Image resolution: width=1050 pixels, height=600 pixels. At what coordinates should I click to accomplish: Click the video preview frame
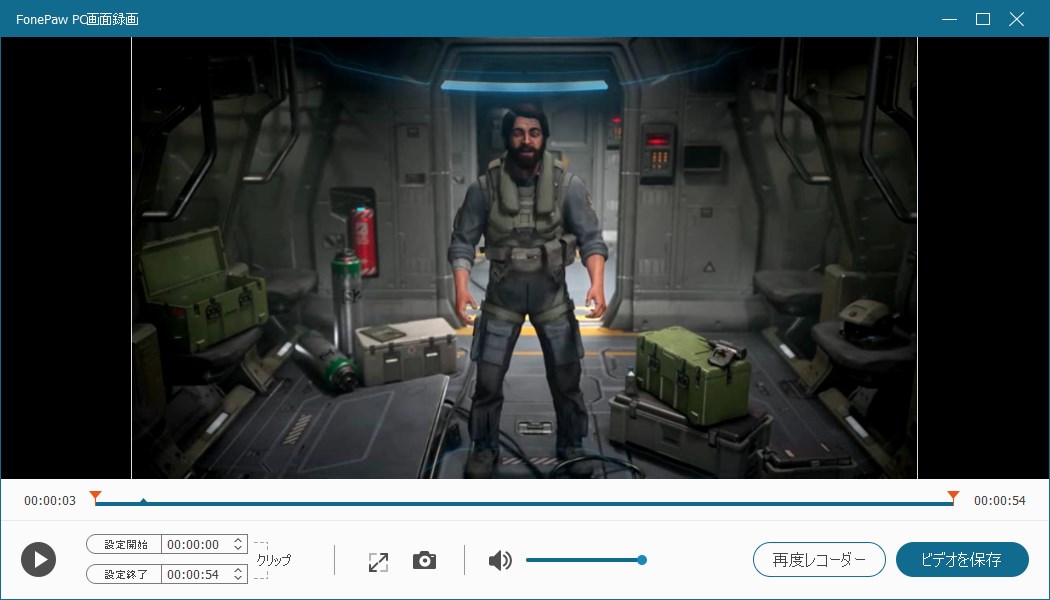click(524, 258)
